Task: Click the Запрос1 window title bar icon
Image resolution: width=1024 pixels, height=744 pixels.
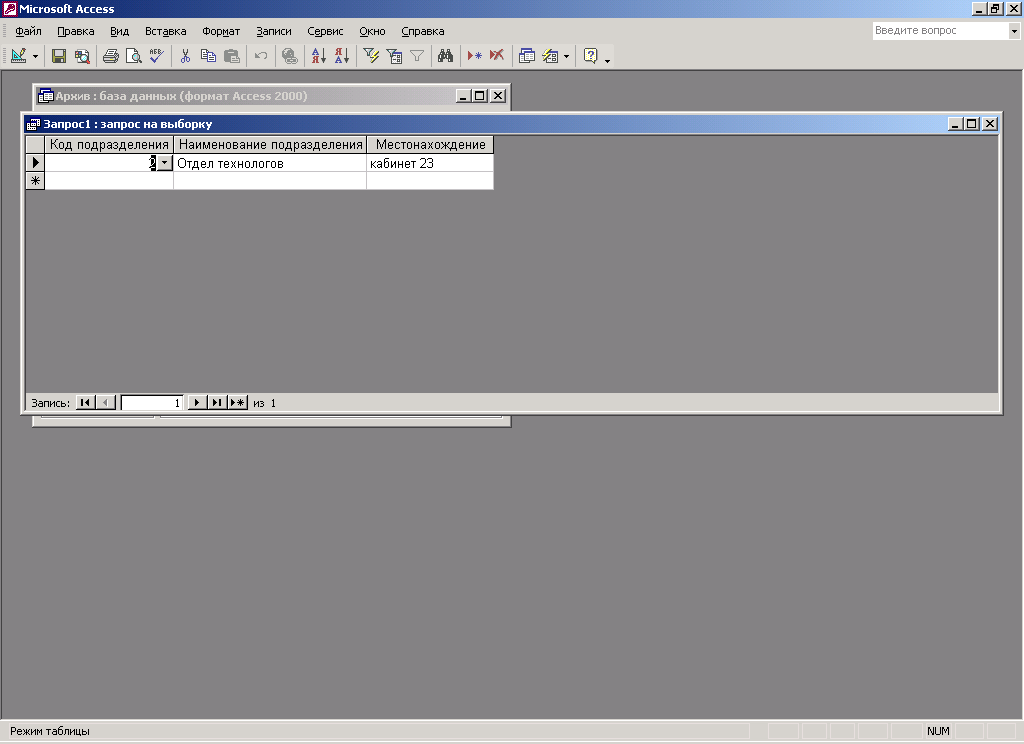Action: [33, 124]
